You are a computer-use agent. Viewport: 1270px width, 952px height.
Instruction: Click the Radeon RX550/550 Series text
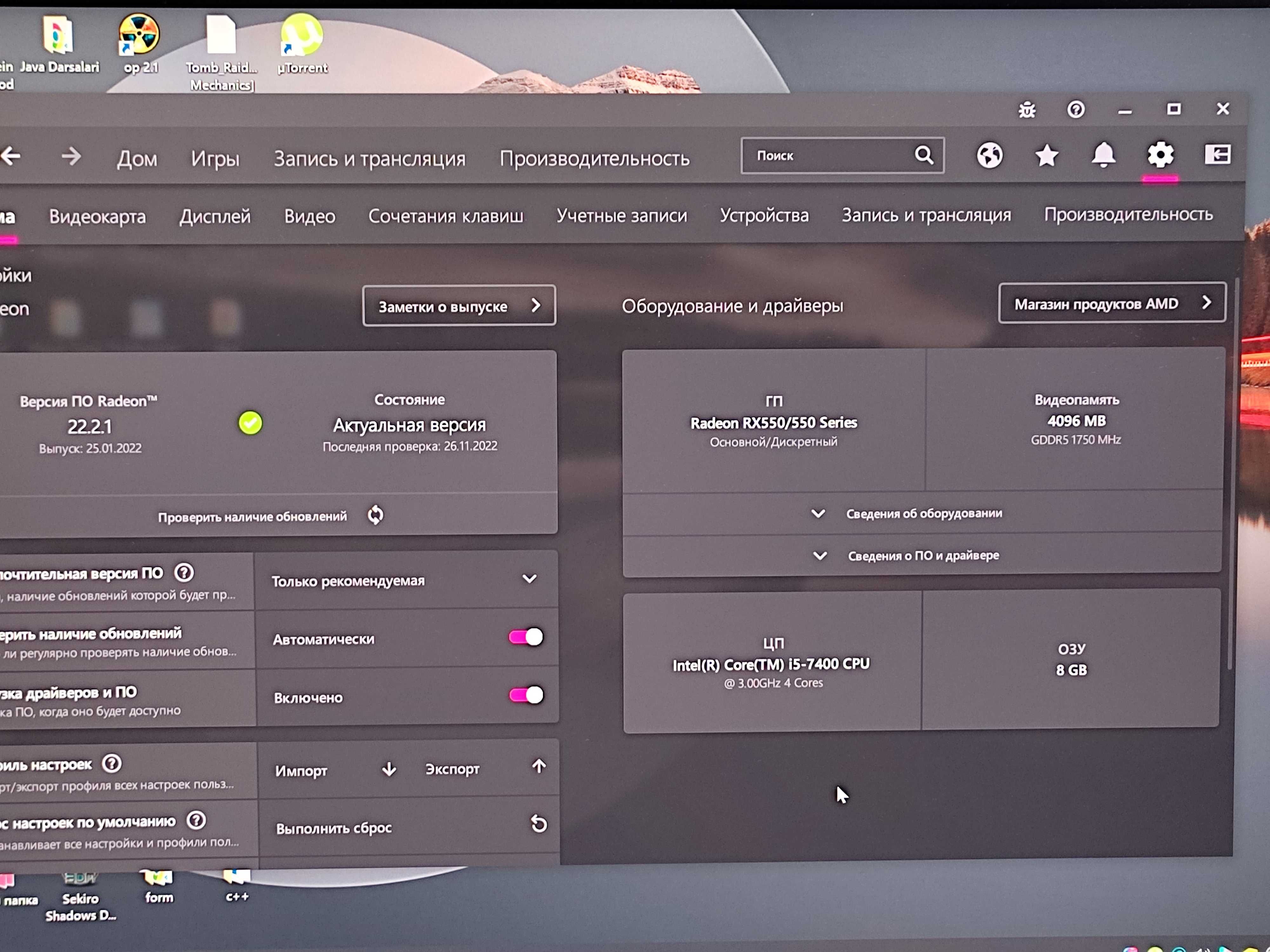tap(773, 423)
